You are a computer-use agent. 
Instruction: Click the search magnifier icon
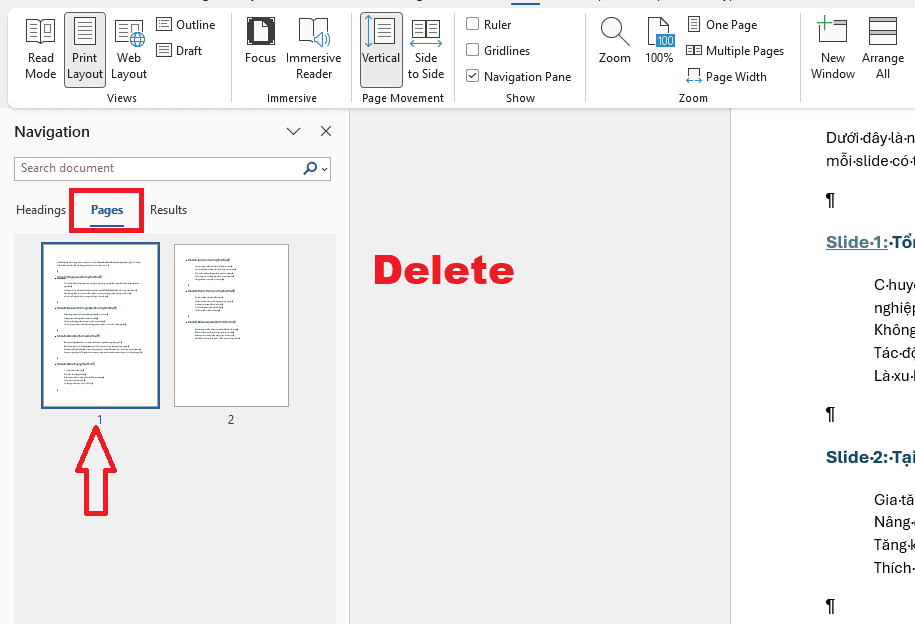(310, 168)
